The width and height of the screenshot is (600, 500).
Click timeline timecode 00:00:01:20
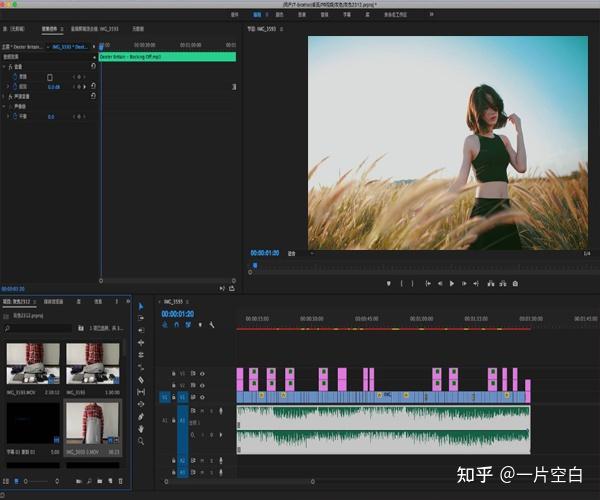(178, 314)
